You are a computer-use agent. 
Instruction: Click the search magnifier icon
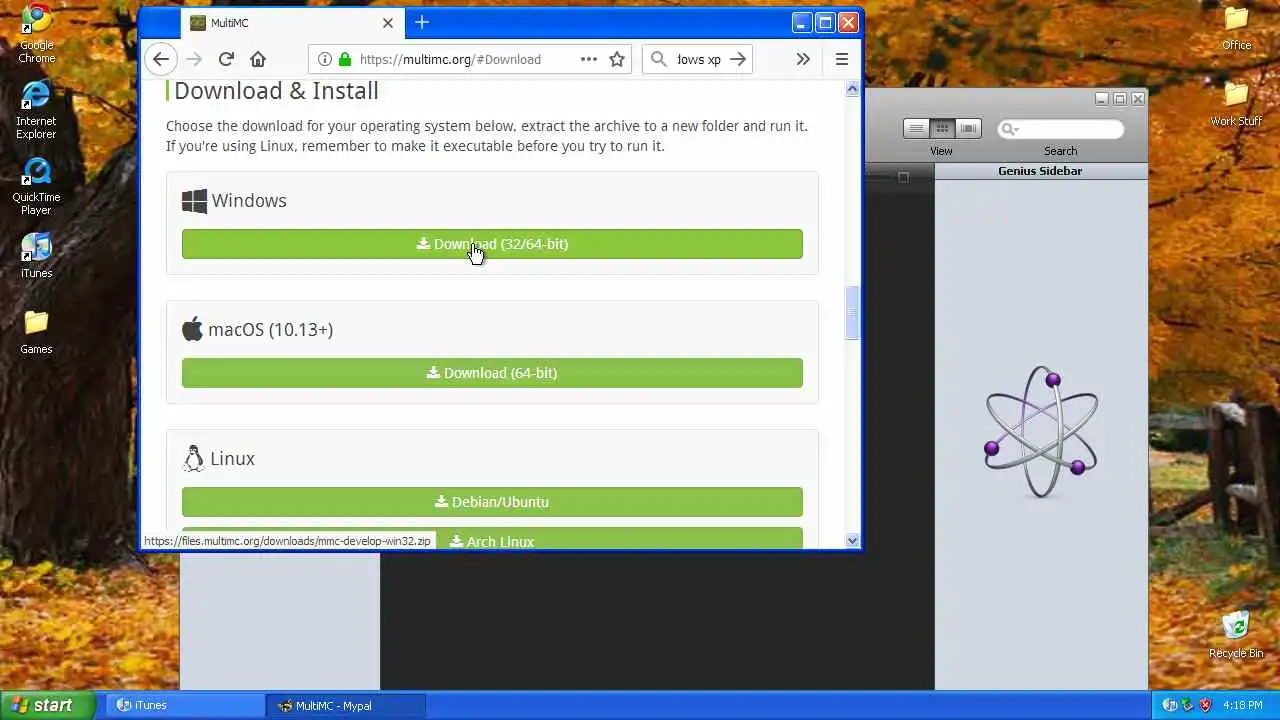[658, 59]
